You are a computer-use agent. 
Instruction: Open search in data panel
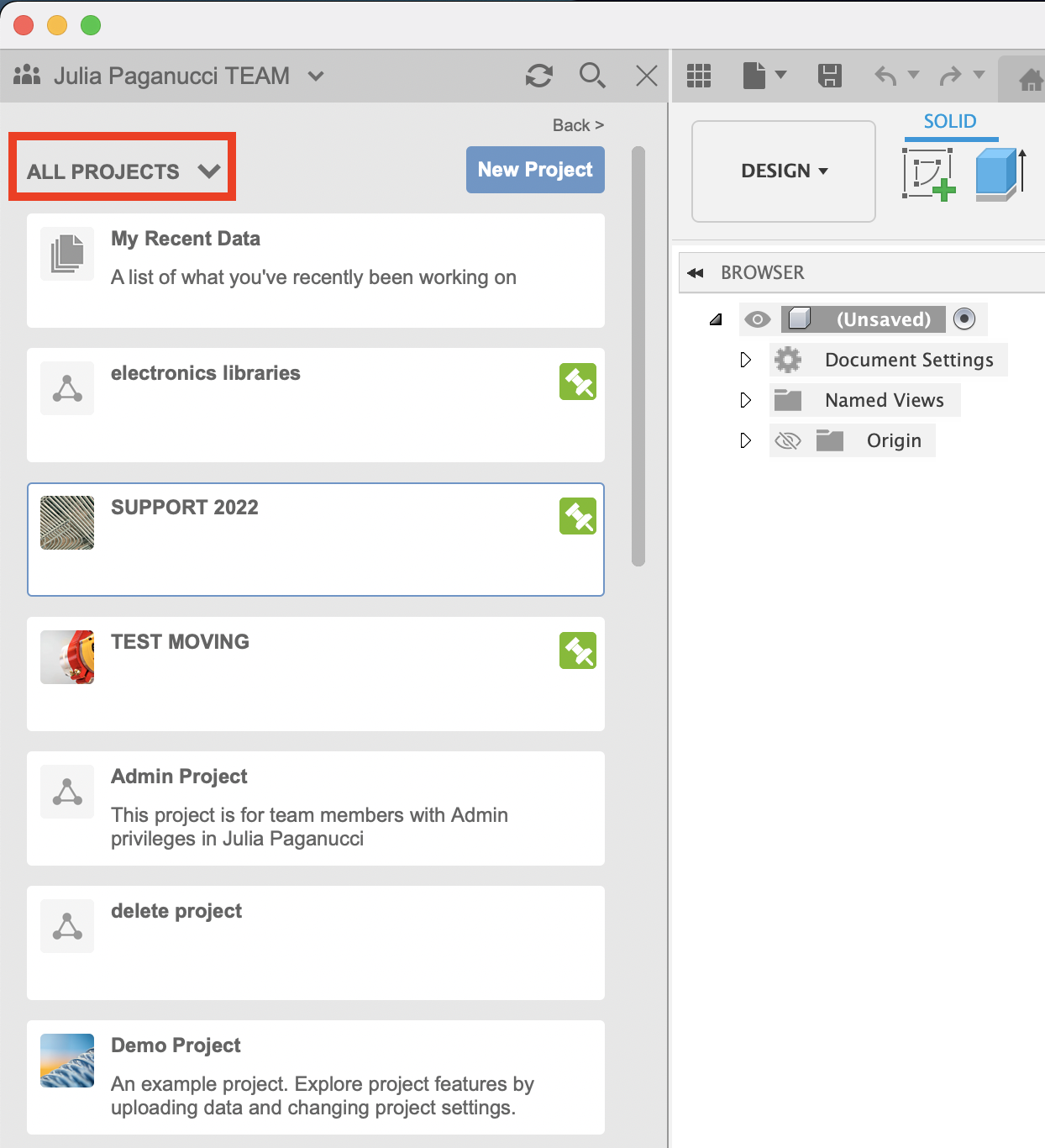[x=592, y=76]
